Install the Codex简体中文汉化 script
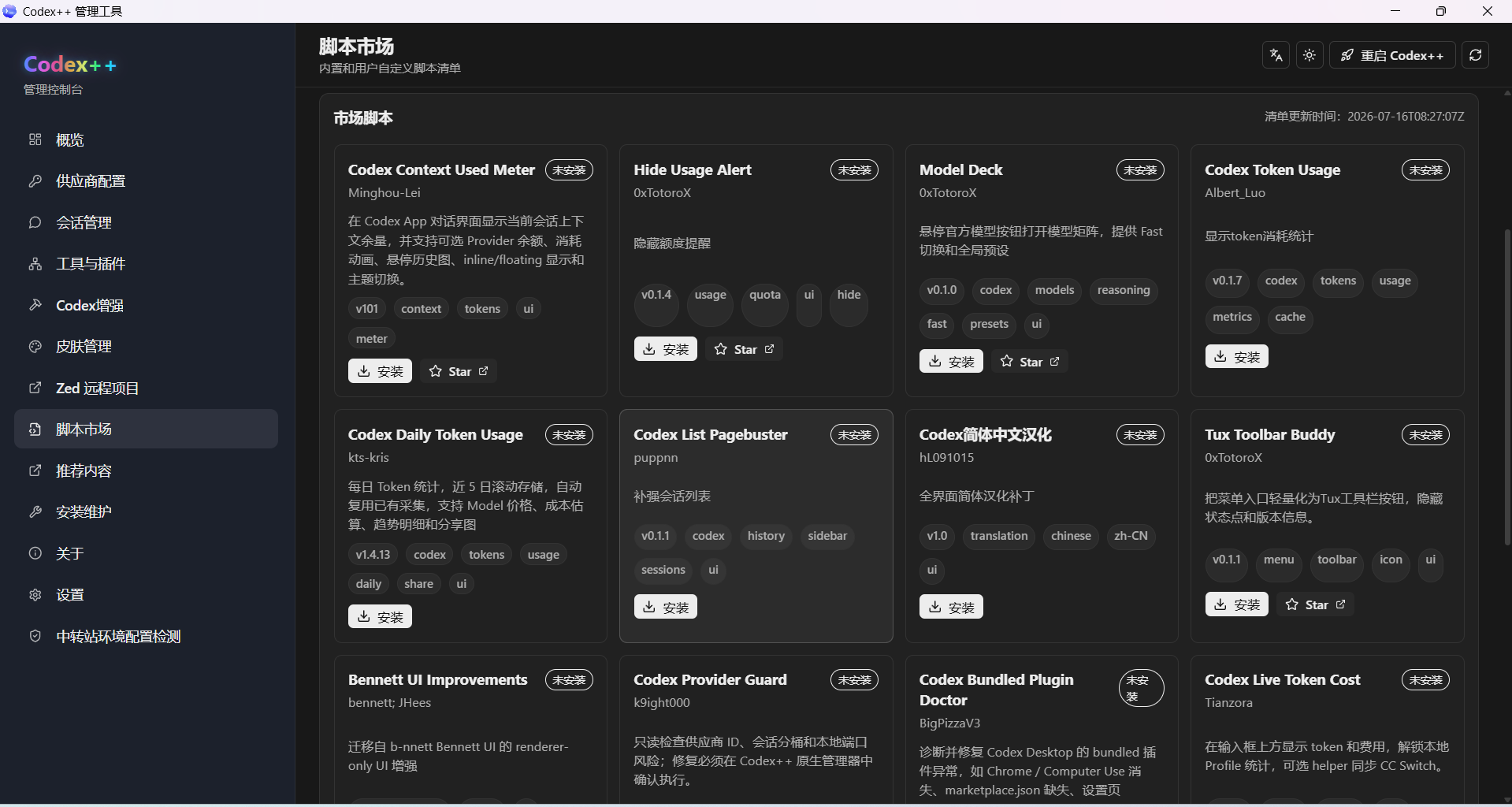The width and height of the screenshot is (1512, 807). pos(951,607)
